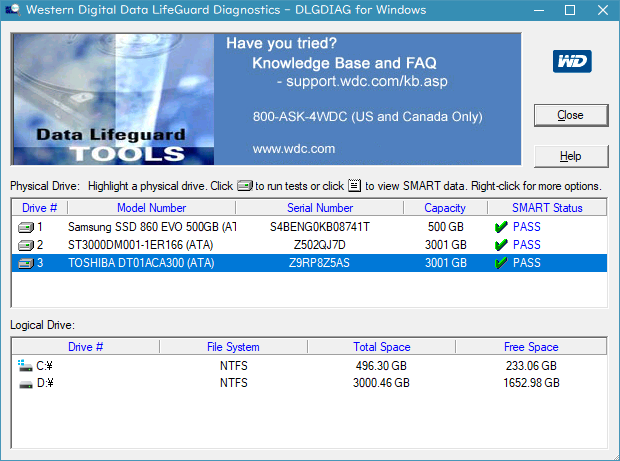This screenshot has height=461, width=620.
Task: Click the run tests icon in instructions
Action: click(x=245, y=185)
